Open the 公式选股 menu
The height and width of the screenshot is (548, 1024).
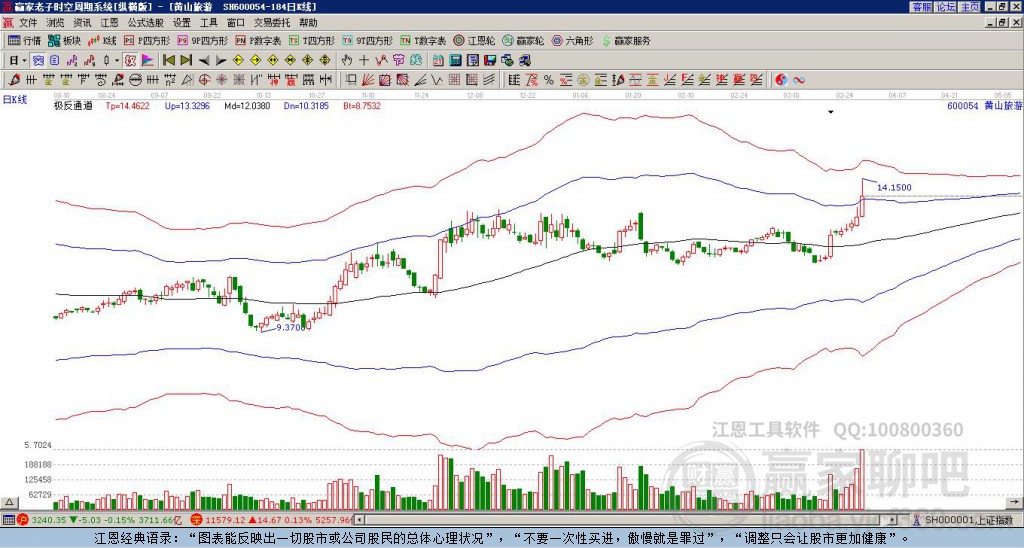click(x=146, y=23)
